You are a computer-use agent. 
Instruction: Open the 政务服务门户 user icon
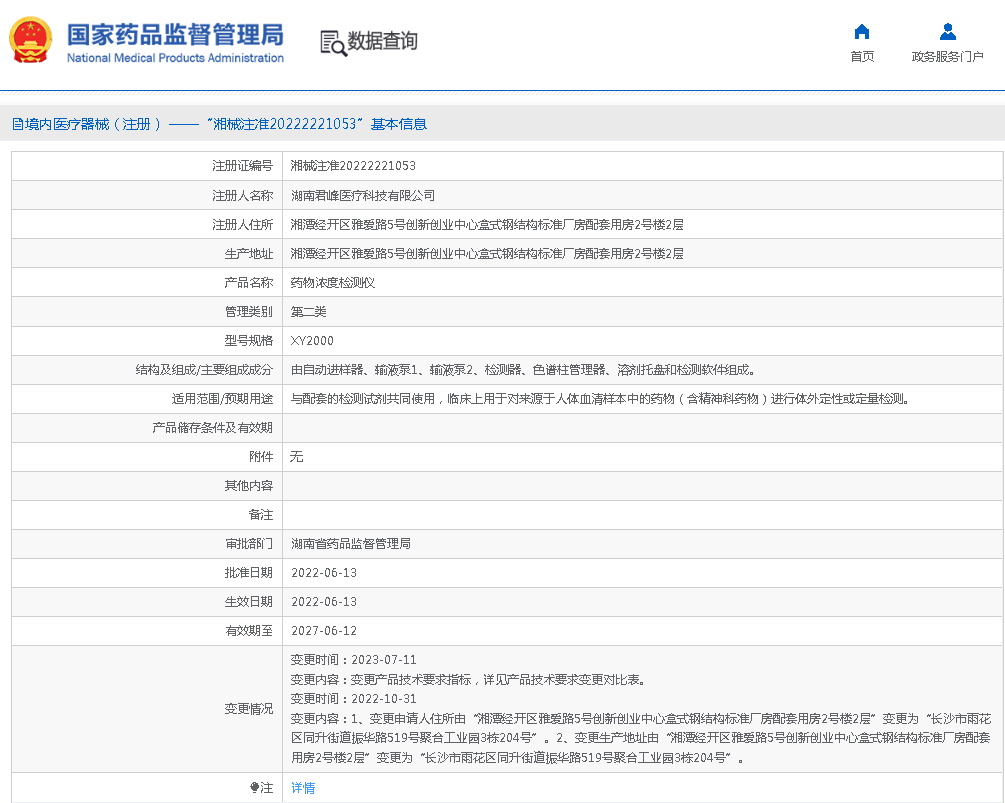click(947, 31)
